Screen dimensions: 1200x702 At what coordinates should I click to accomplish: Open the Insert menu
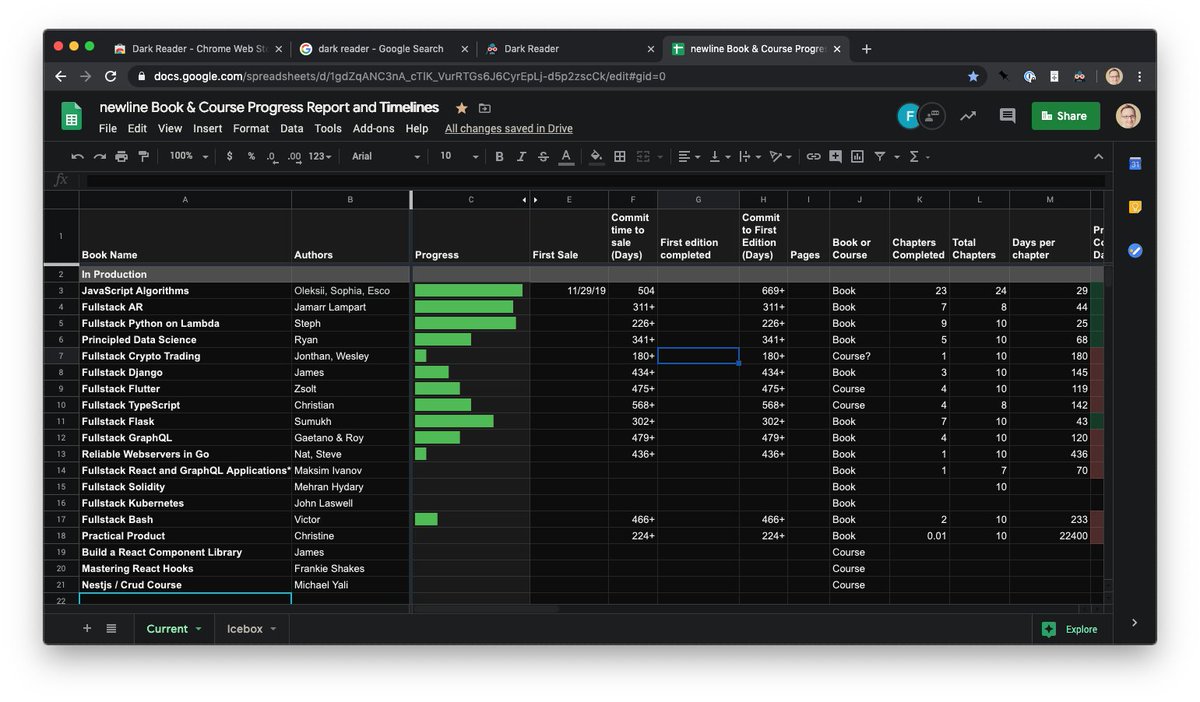(208, 128)
